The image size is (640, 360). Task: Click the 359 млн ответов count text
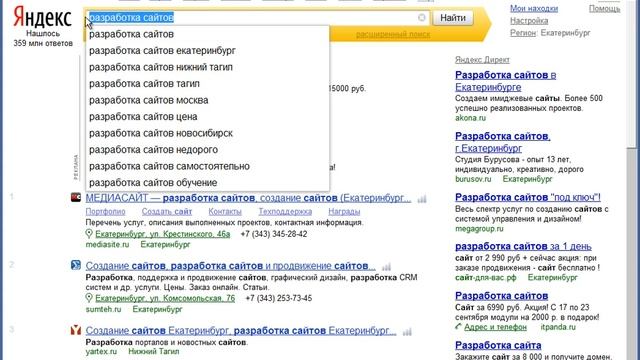(43, 43)
